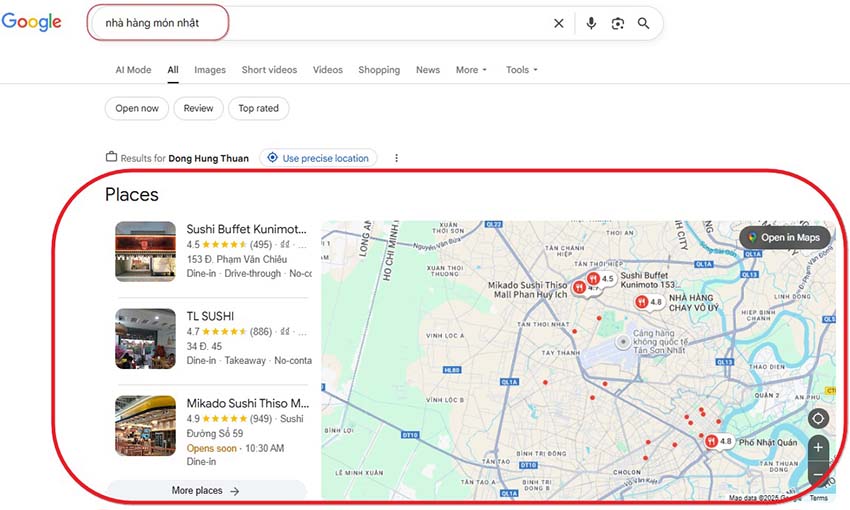This screenshot has height=510, width=850.
Task: Click the TL SUSHI thumbnail photo
Action: click(x=145, y=339)
